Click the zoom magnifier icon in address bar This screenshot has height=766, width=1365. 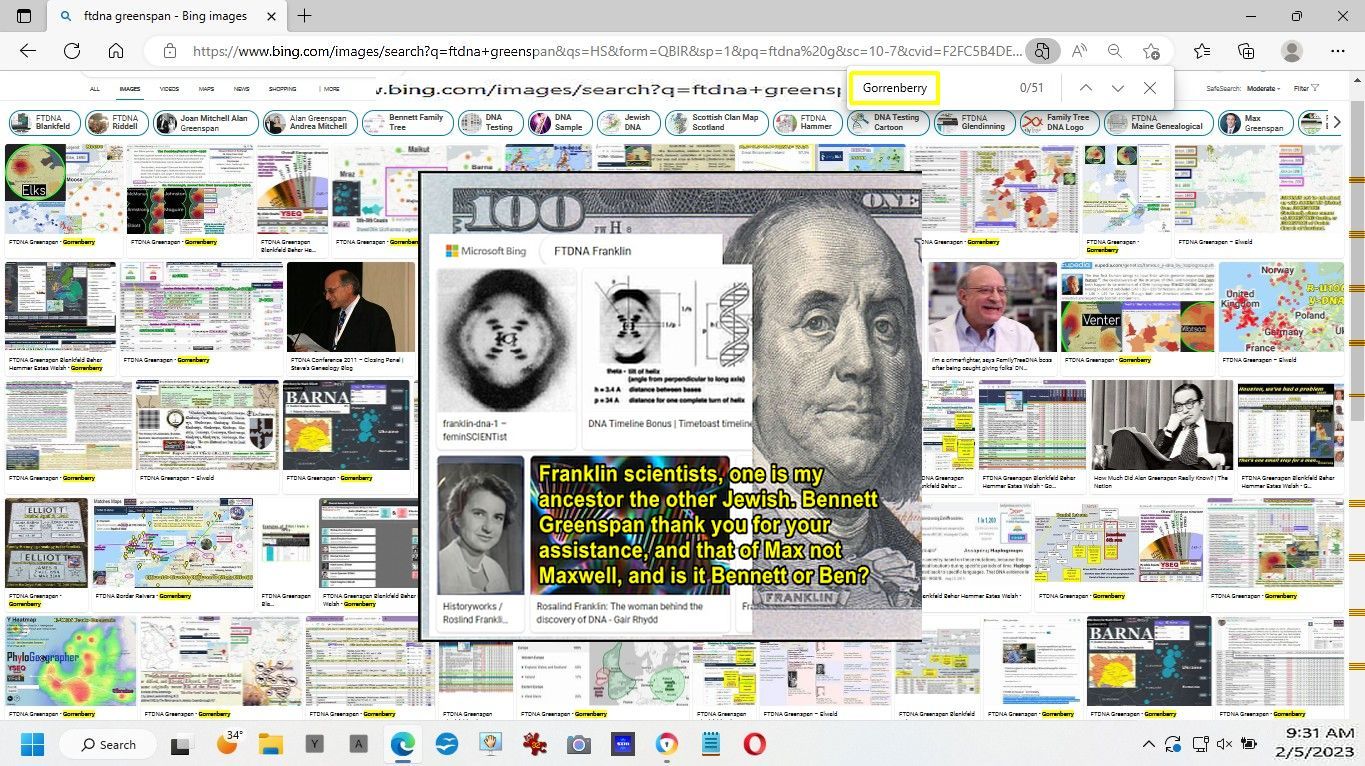(x=1115, y=51)
